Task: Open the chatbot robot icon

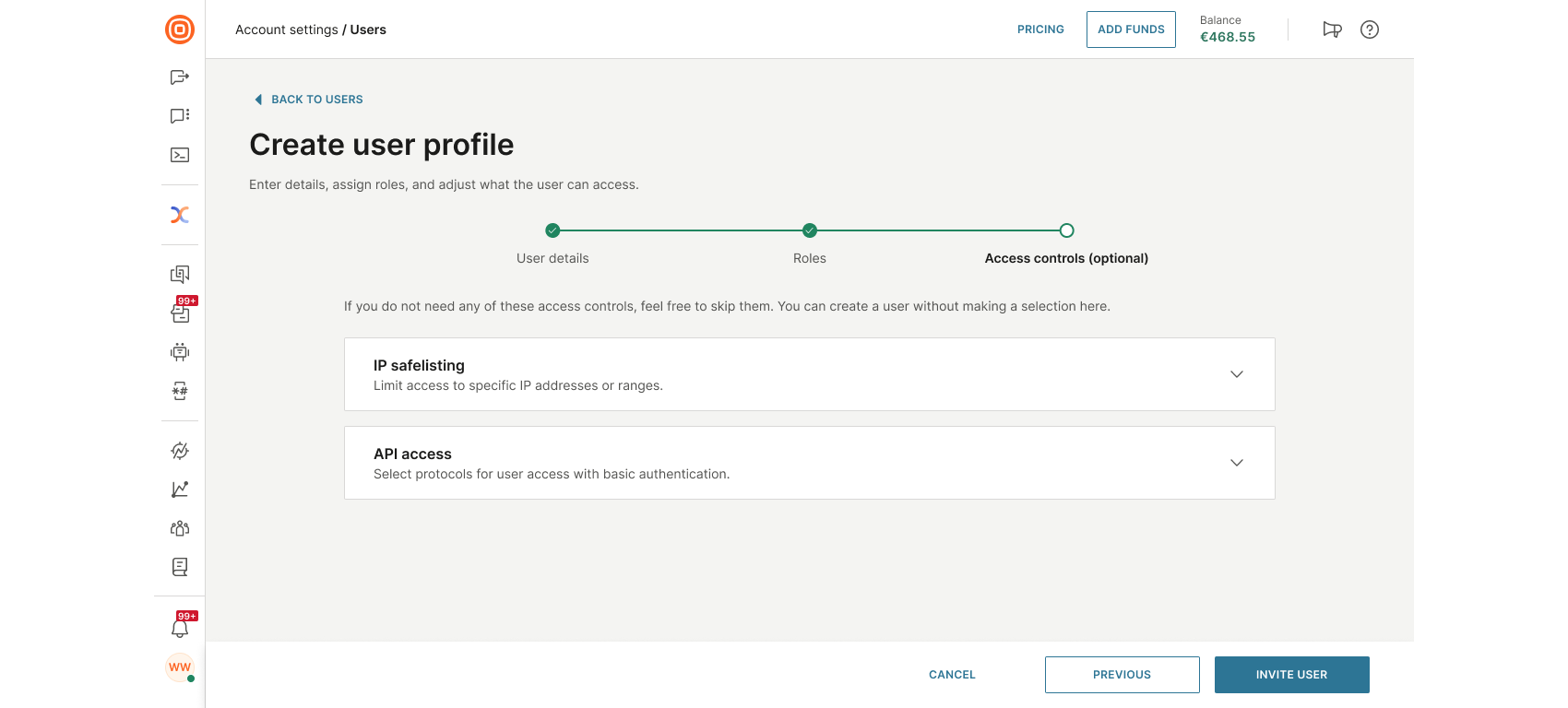Action: coord(180,351)
